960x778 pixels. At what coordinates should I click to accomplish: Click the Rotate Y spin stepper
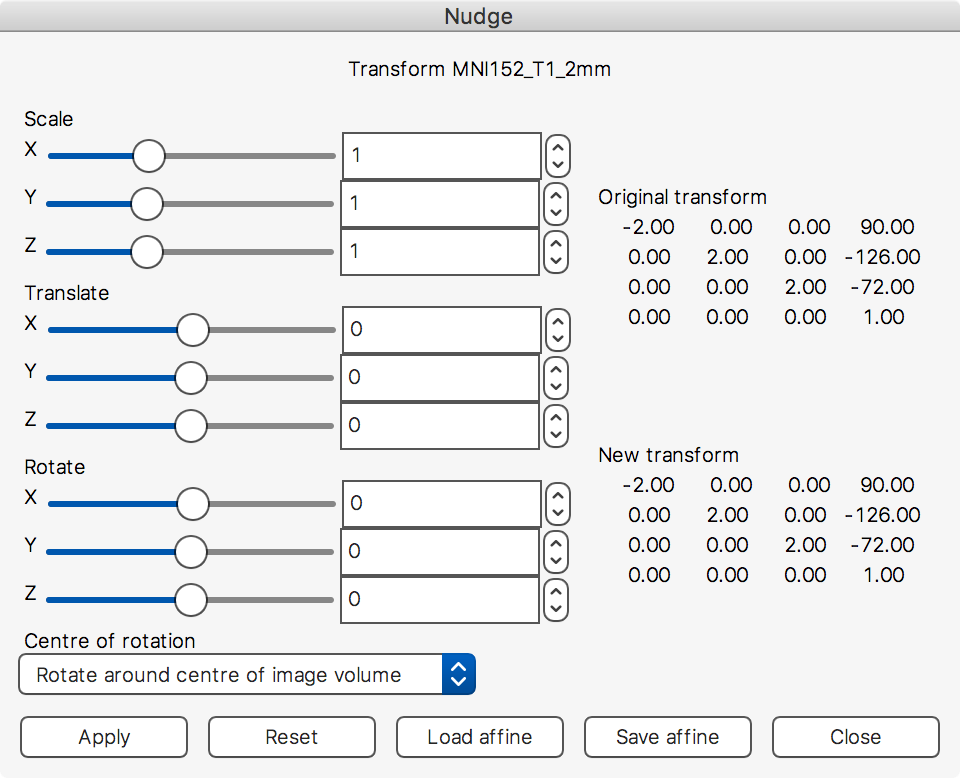[x=558, y=551]
